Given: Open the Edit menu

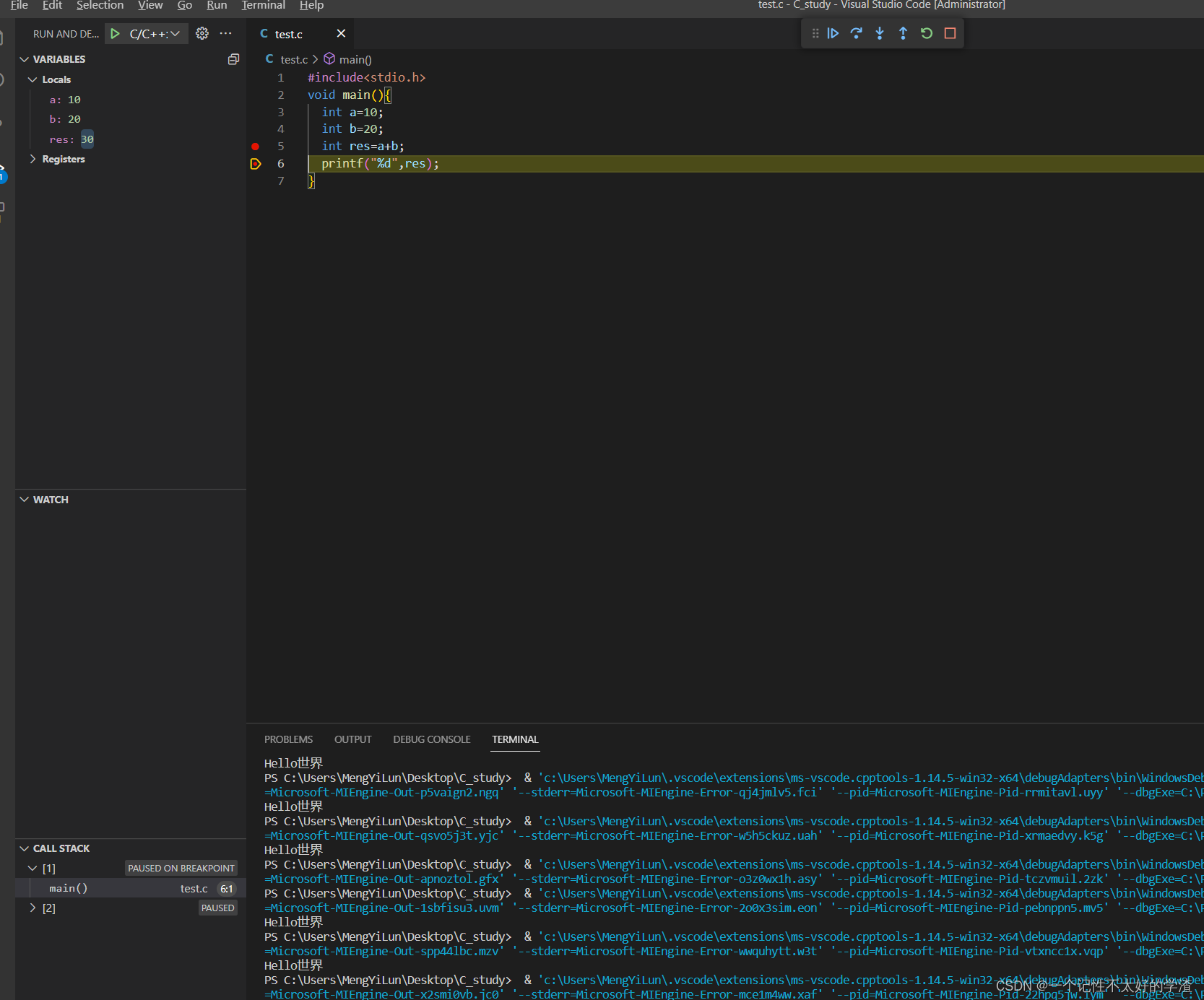Looking at the screenshot, I should [x=52, y=5].
